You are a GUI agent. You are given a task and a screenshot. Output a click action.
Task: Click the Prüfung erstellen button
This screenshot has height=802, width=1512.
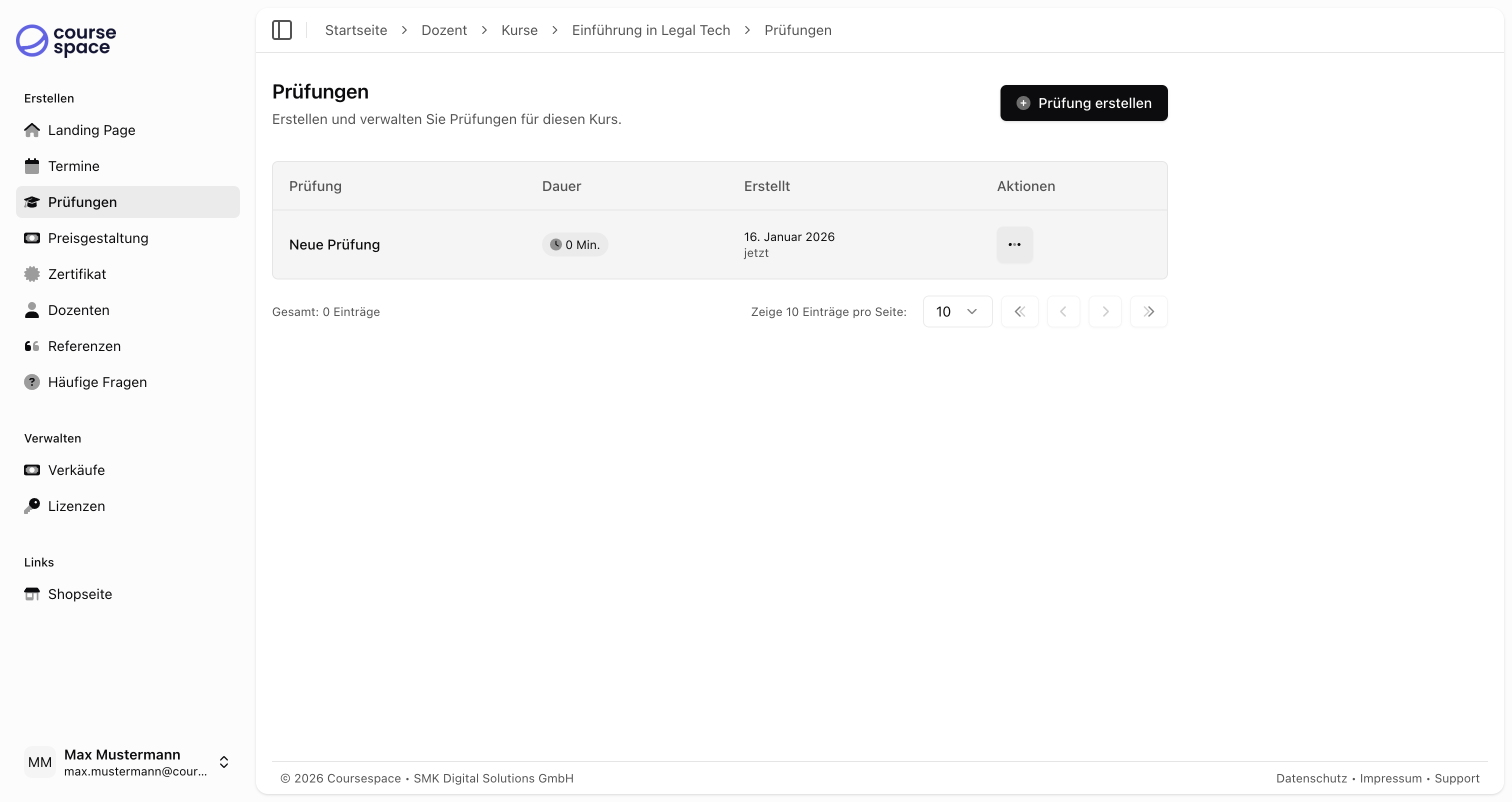[1083, 102]
